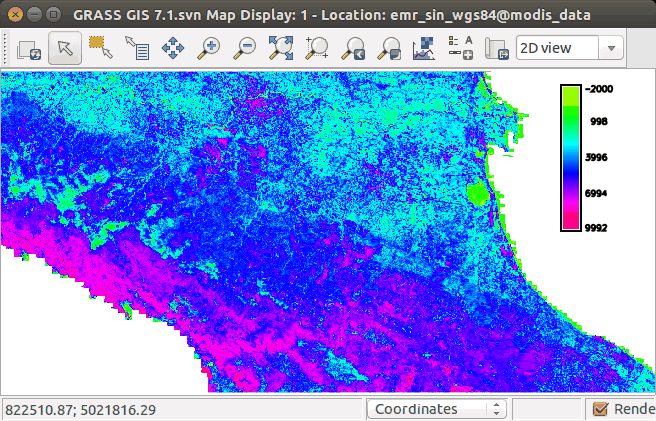Image resolution: width=656 pixels, height=421 pixels.
Task: Expand the 2D view mode dropdown
Action: click(x=569, y=48)
